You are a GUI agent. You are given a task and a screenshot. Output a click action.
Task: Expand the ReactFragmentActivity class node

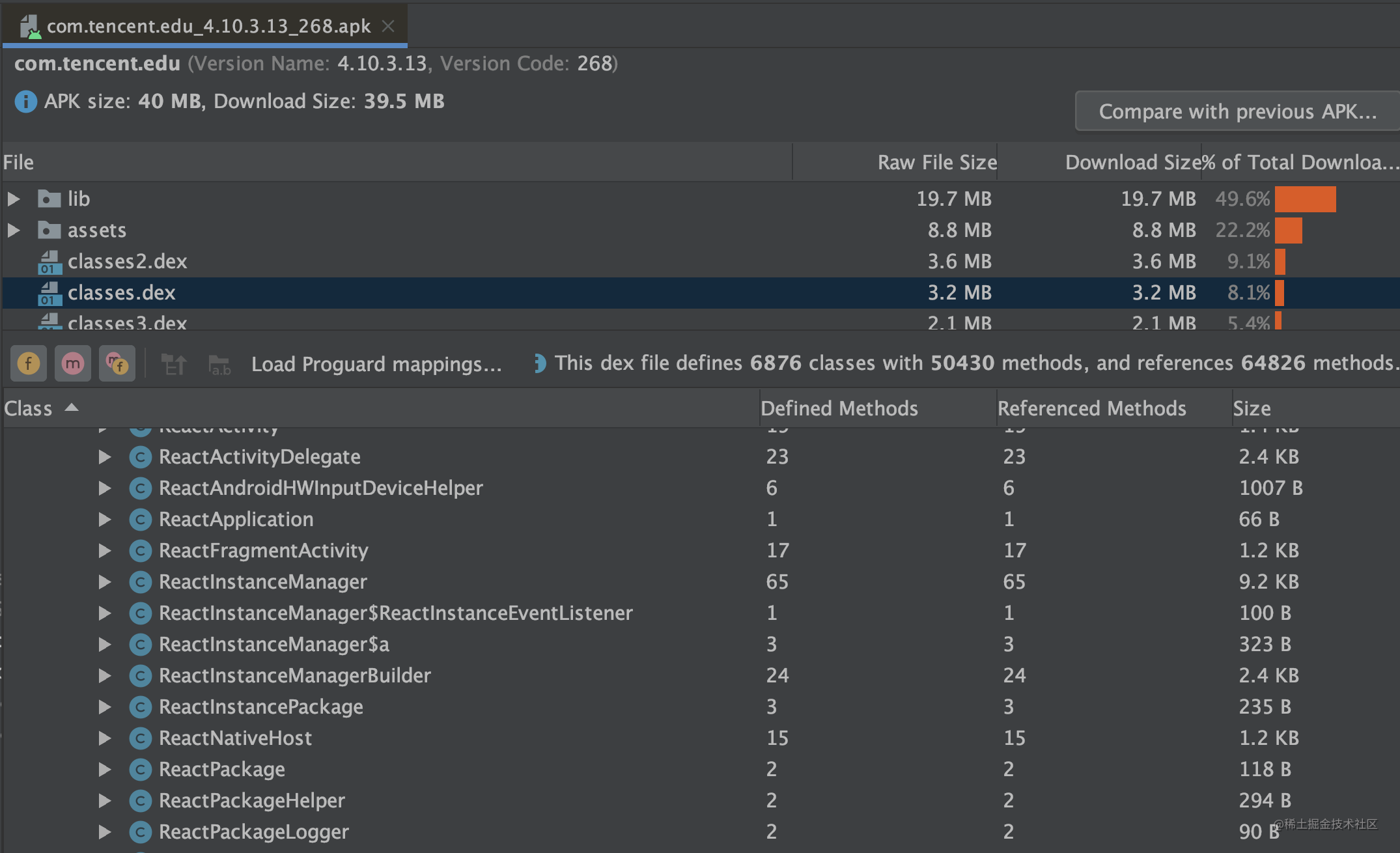pyautogui.click(x=104, y=551)
